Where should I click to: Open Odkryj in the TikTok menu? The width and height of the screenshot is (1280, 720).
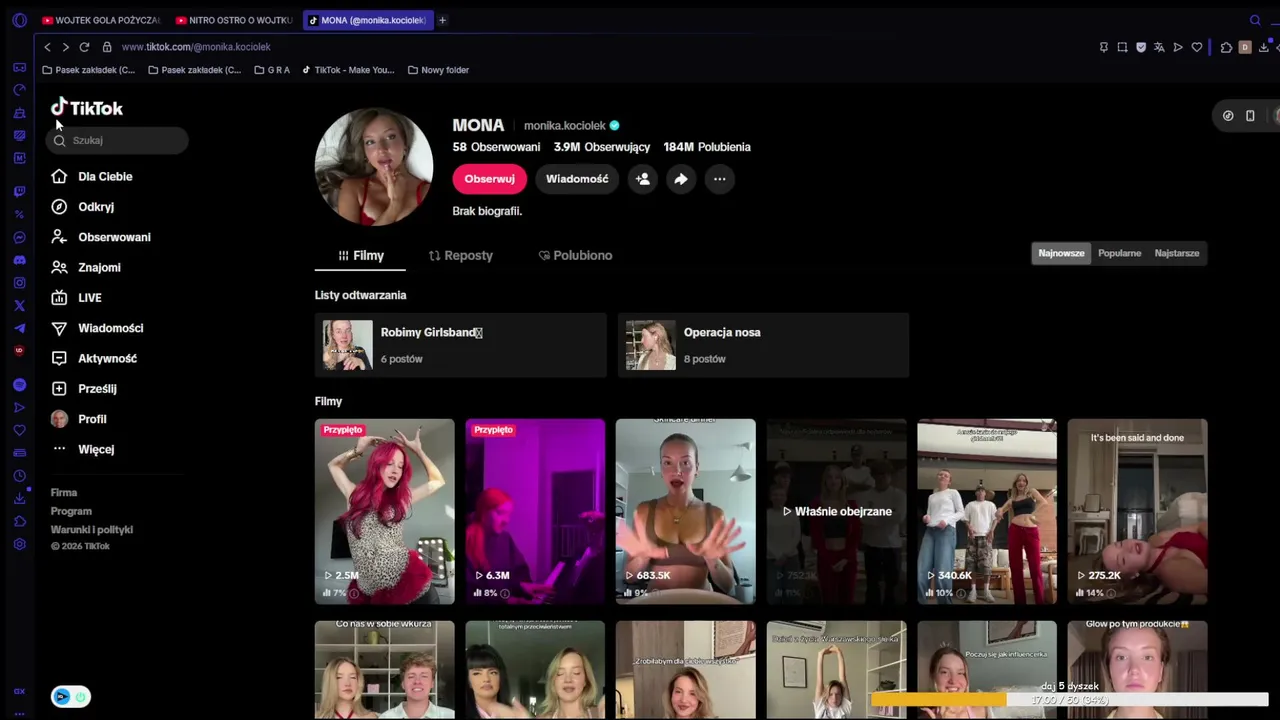pos(84,207)
